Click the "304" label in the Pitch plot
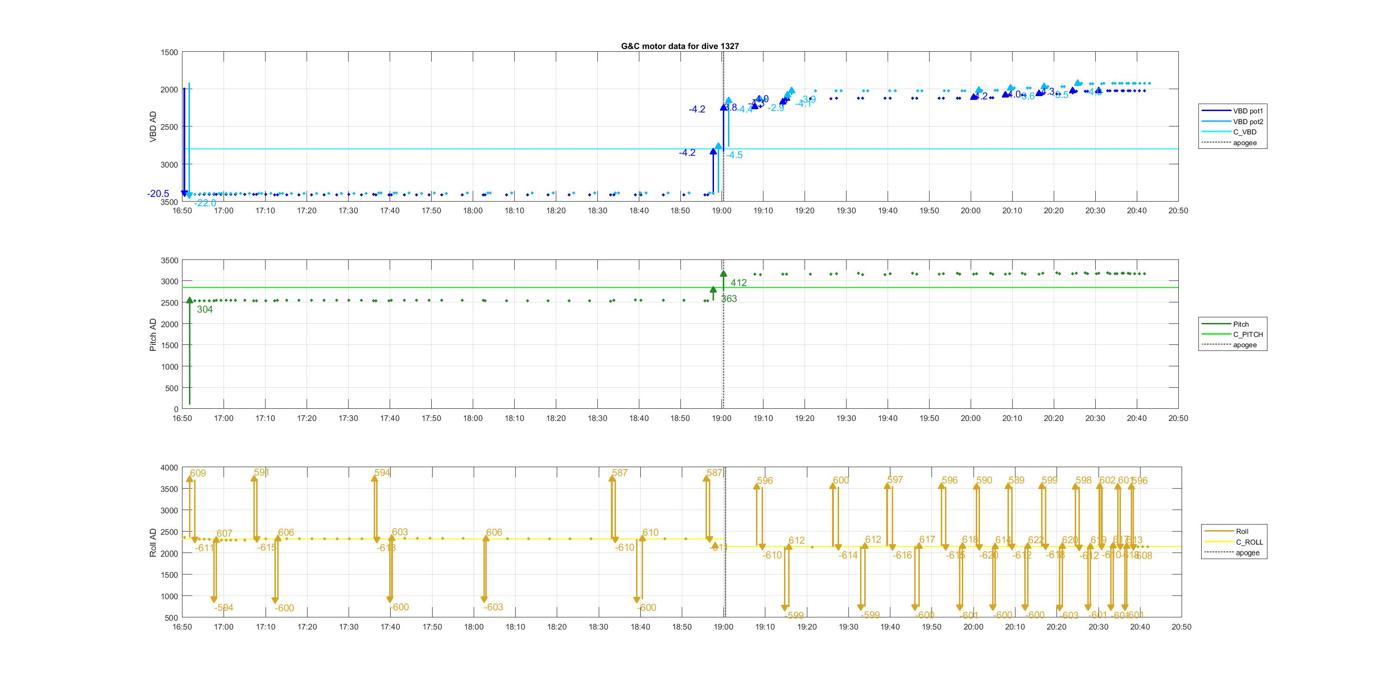 point(204,310)
